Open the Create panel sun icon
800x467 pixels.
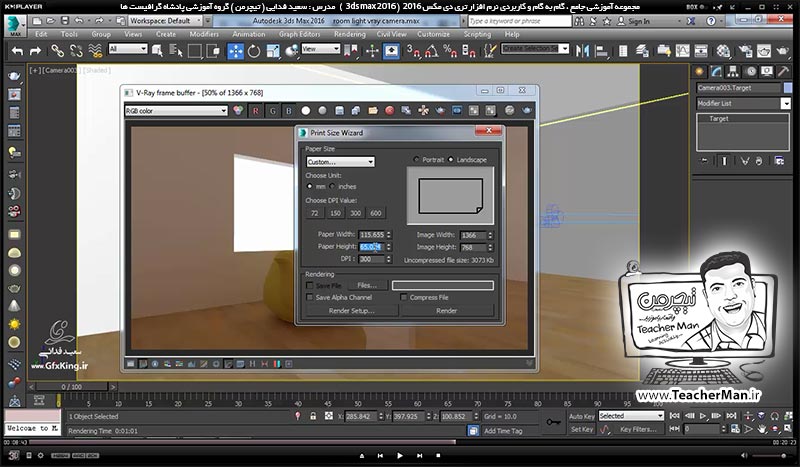699,71
